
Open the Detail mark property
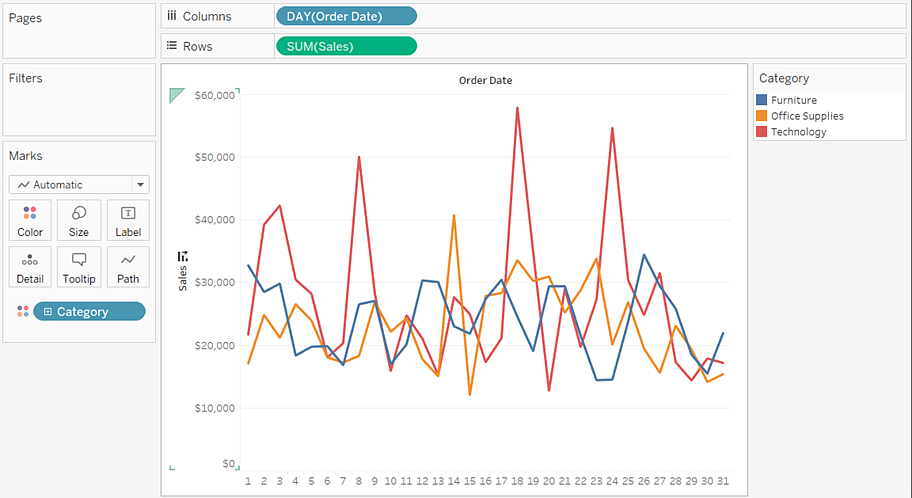[x=30, y=267]
